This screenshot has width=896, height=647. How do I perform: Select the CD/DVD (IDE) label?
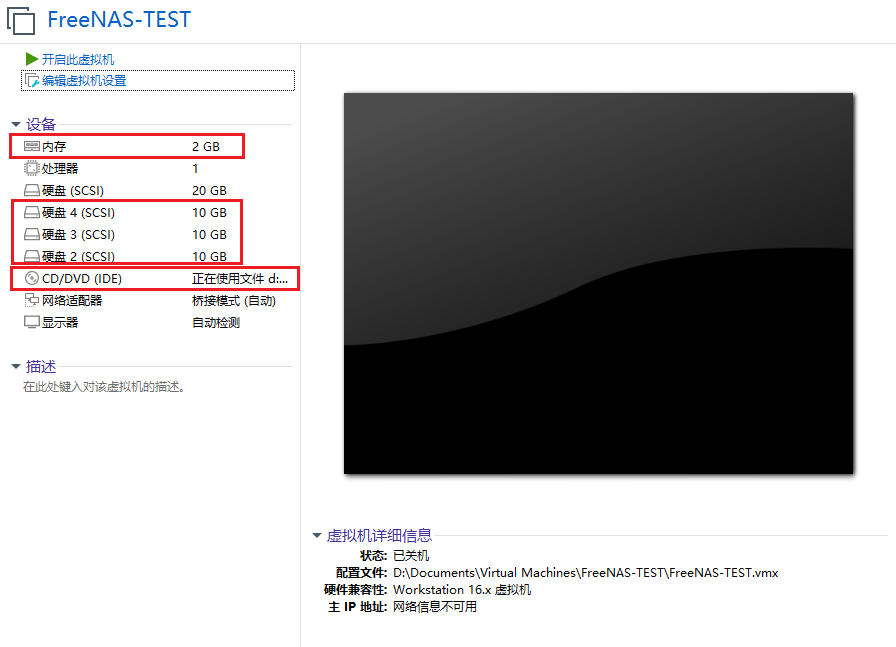pyautogui.click(x=82, y=279)
